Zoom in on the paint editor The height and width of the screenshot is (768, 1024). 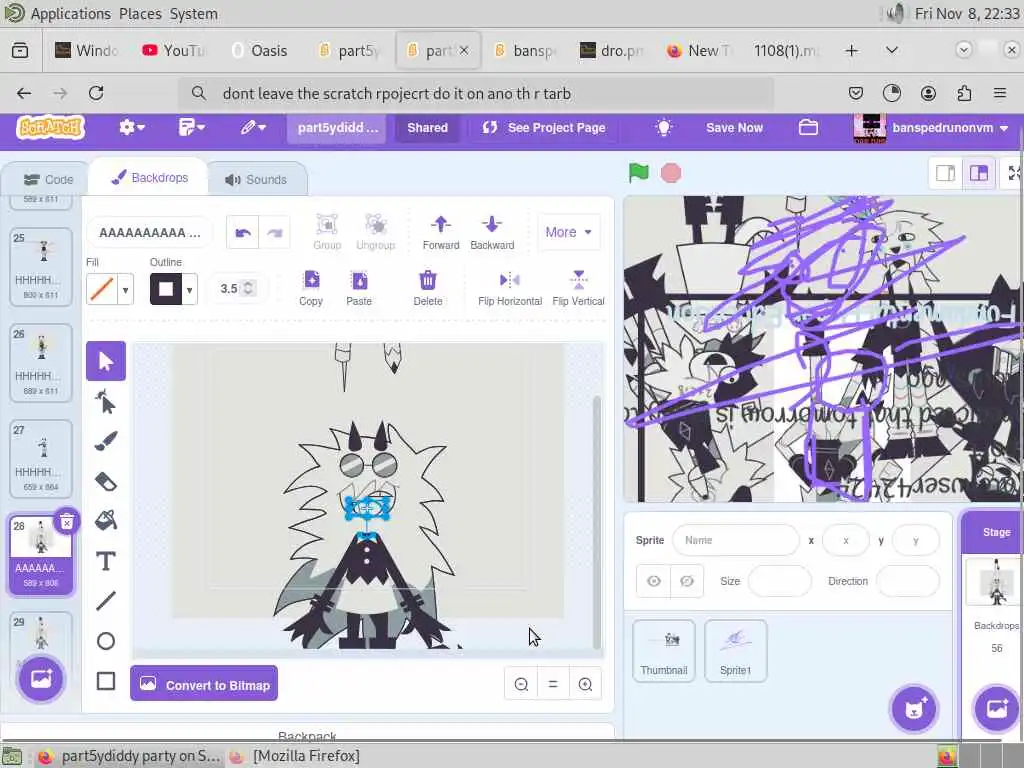pos(585,684)
